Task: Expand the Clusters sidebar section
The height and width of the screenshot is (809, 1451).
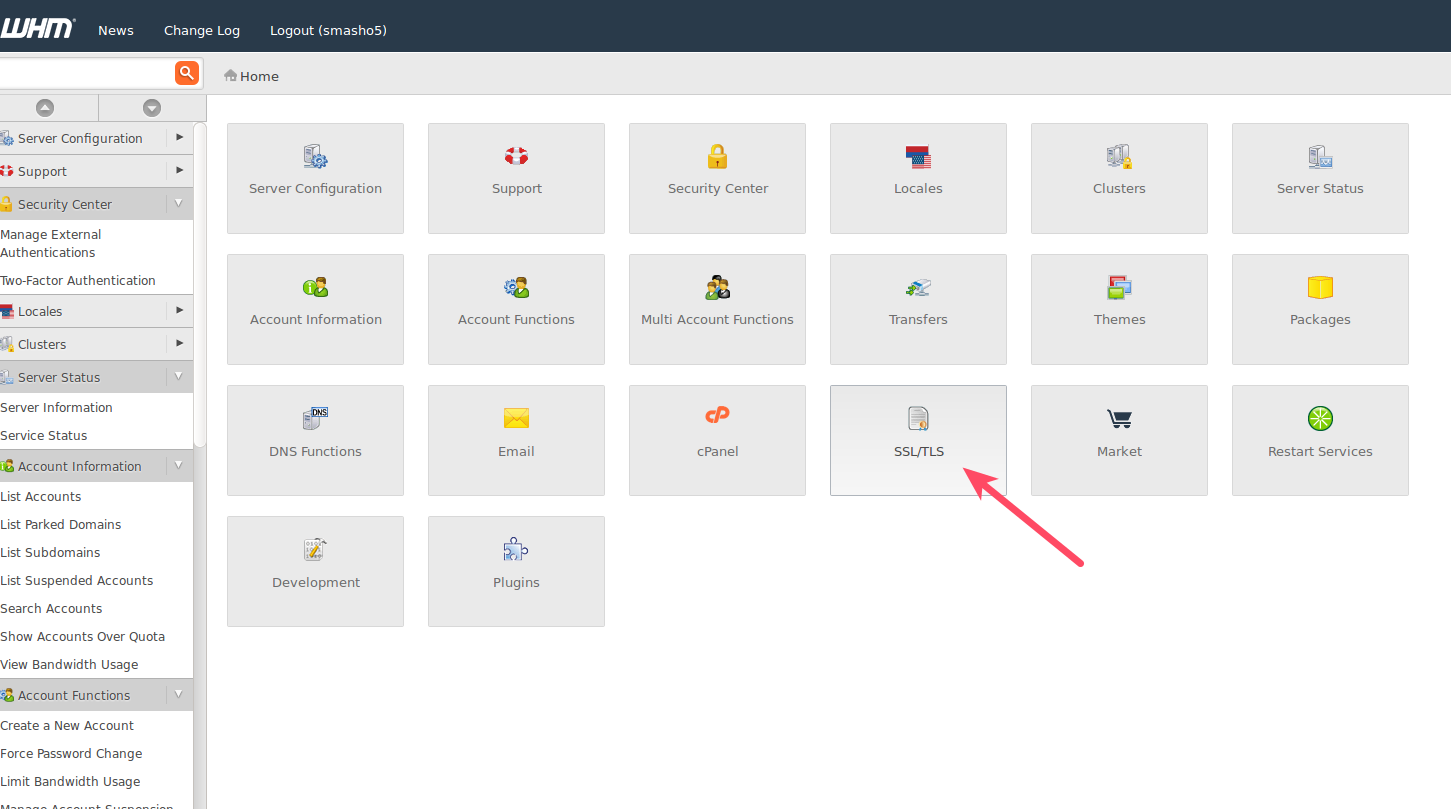Action: click(179, 344)
